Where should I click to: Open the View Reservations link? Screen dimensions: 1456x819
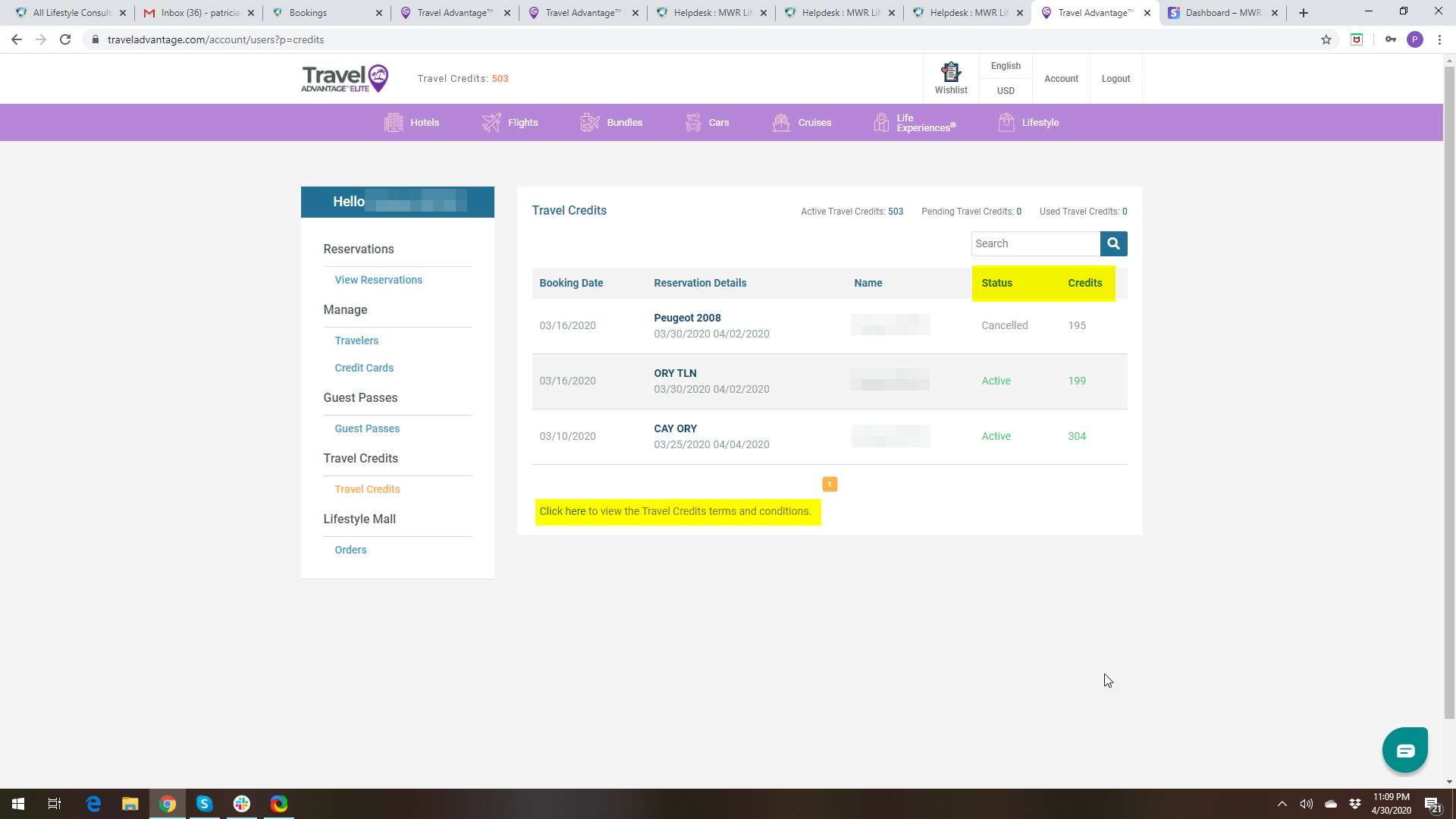pyautogui.click(x=378, y=280)
